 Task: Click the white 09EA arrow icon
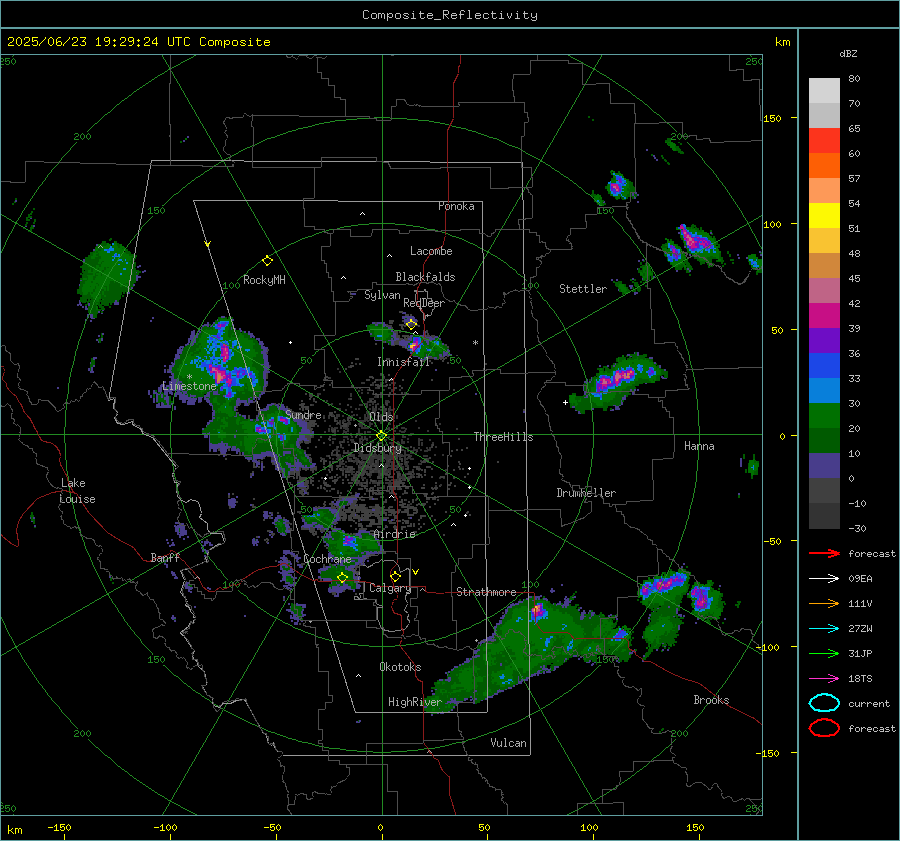(x=824, y=579)
